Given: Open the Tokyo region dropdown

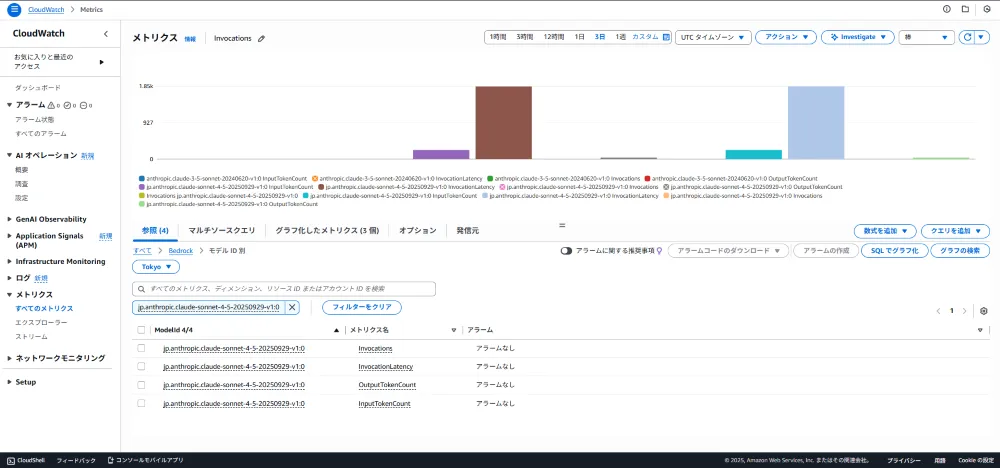Looking at the screenshot, I should pyautogui.click(x=156, y=267).
